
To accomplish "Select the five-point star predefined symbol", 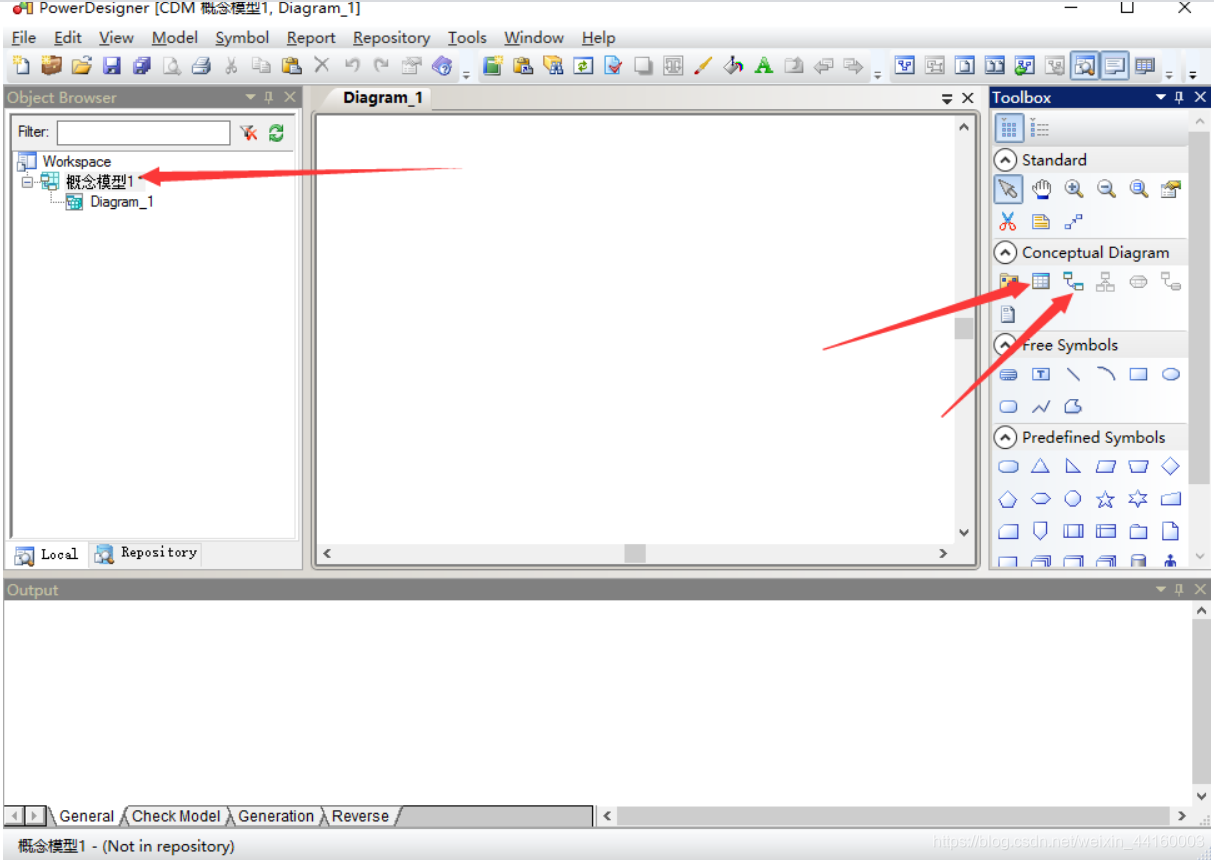I will tap(1105, 498).
